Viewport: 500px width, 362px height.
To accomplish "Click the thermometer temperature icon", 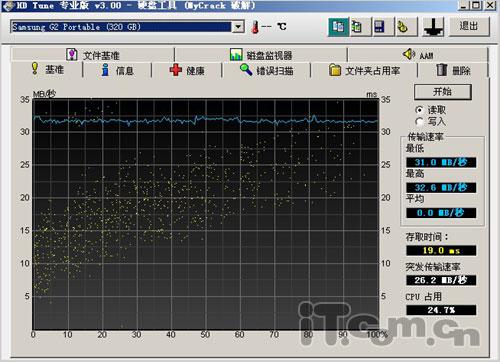I will point(255,27).
